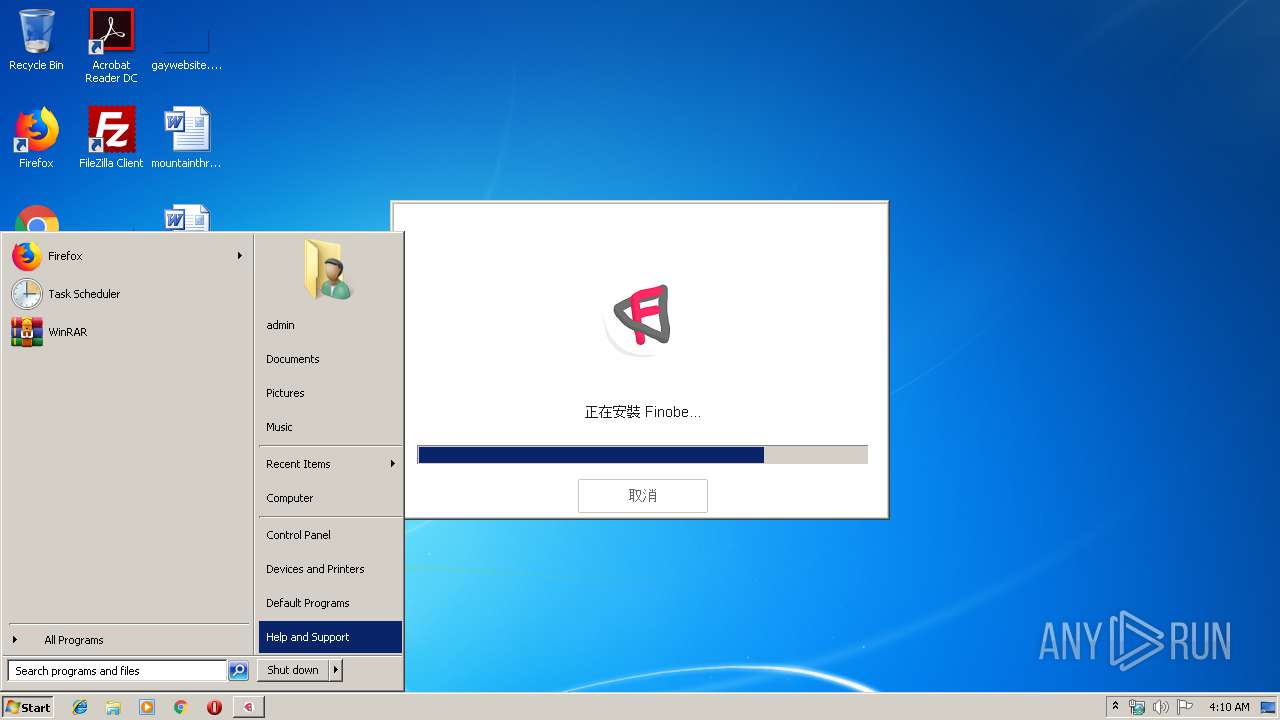
Task: Click the user account folder picture
Action: (328, 269)
